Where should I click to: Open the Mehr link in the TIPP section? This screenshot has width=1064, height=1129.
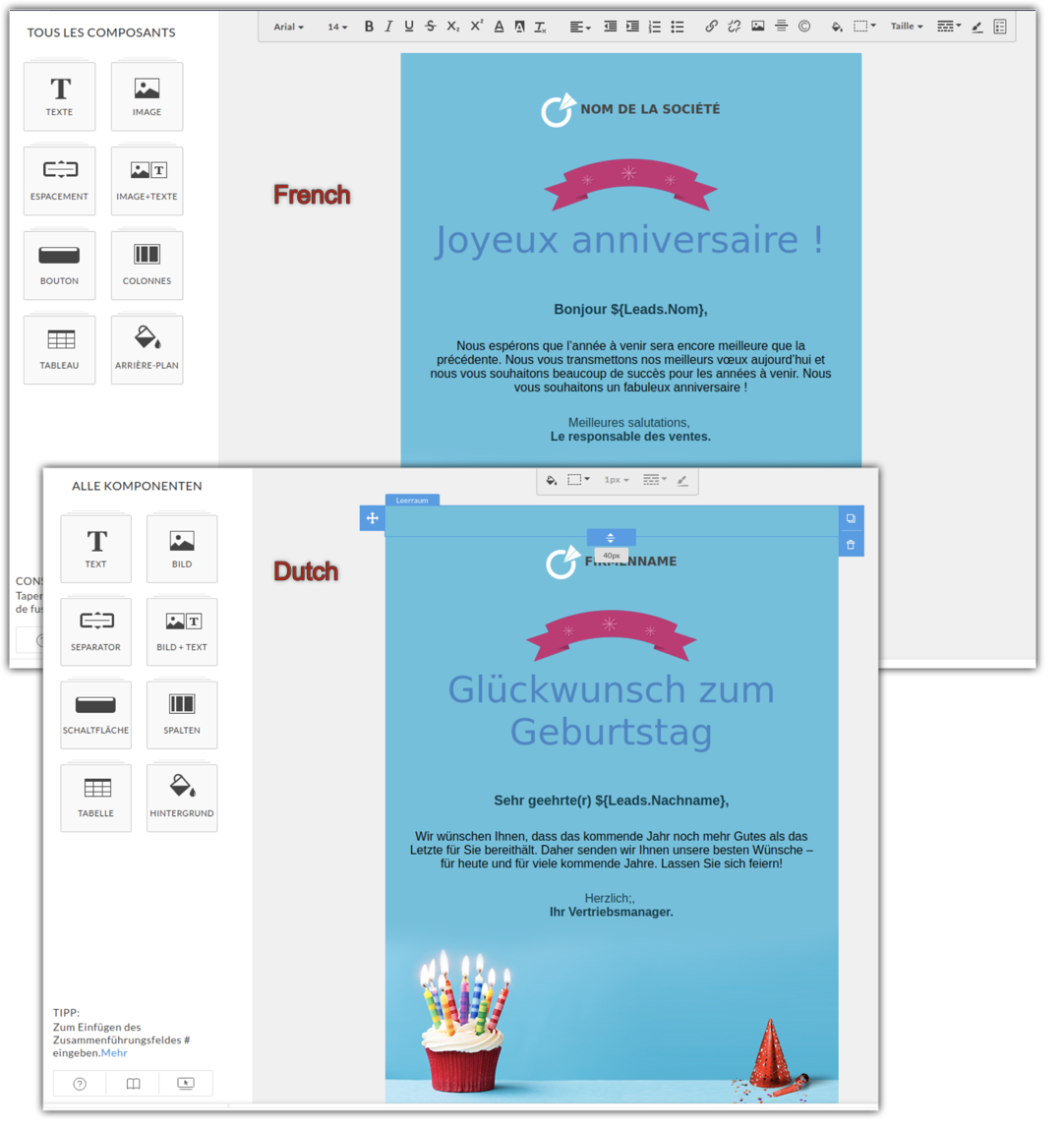[x=114, y=1053]
